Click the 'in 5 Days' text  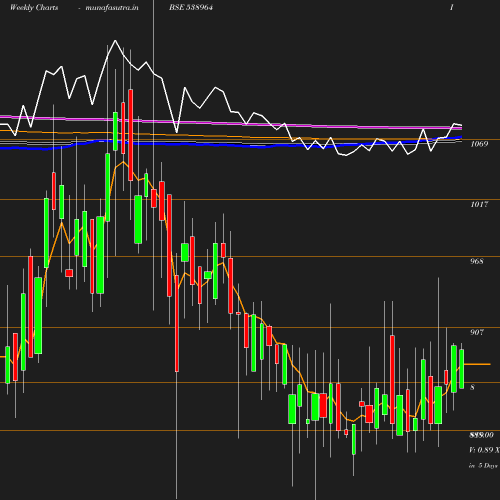(483, 466)
